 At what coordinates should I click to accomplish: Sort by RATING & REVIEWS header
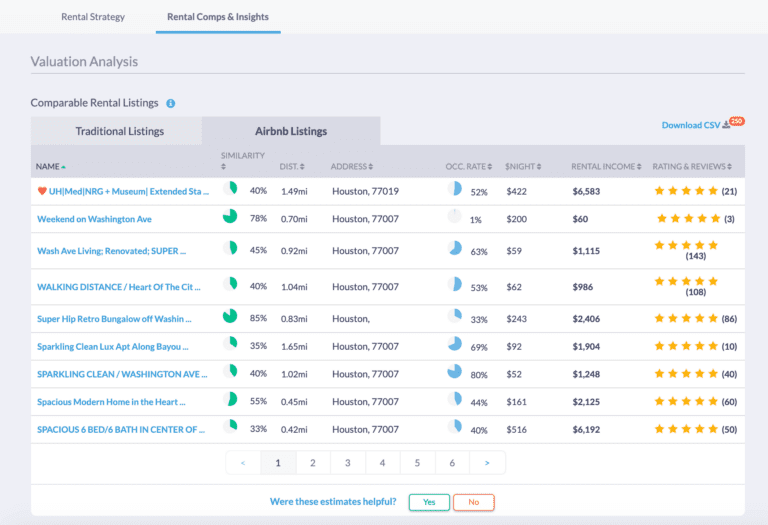pyautogui.click(x=692, y=166)
